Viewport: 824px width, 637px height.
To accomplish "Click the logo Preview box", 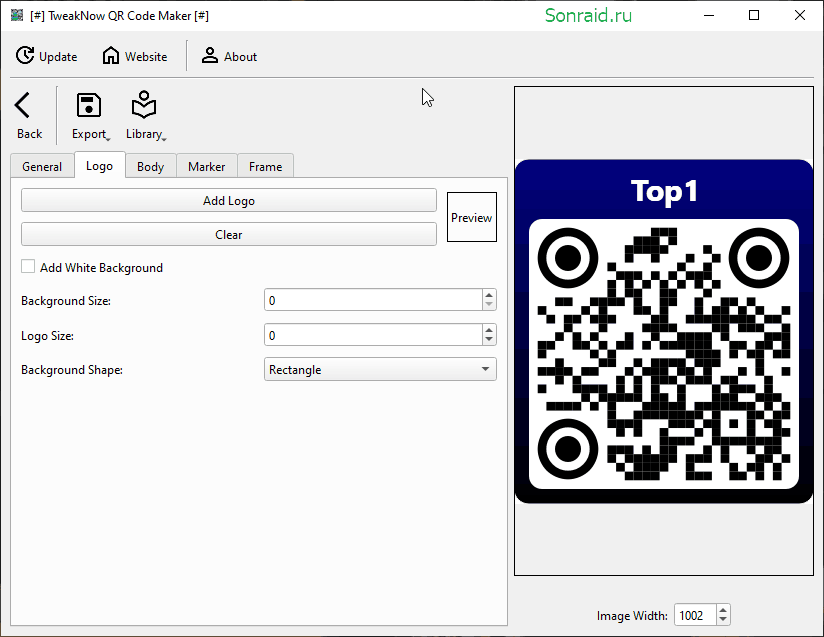I will (x=471, y=217).
